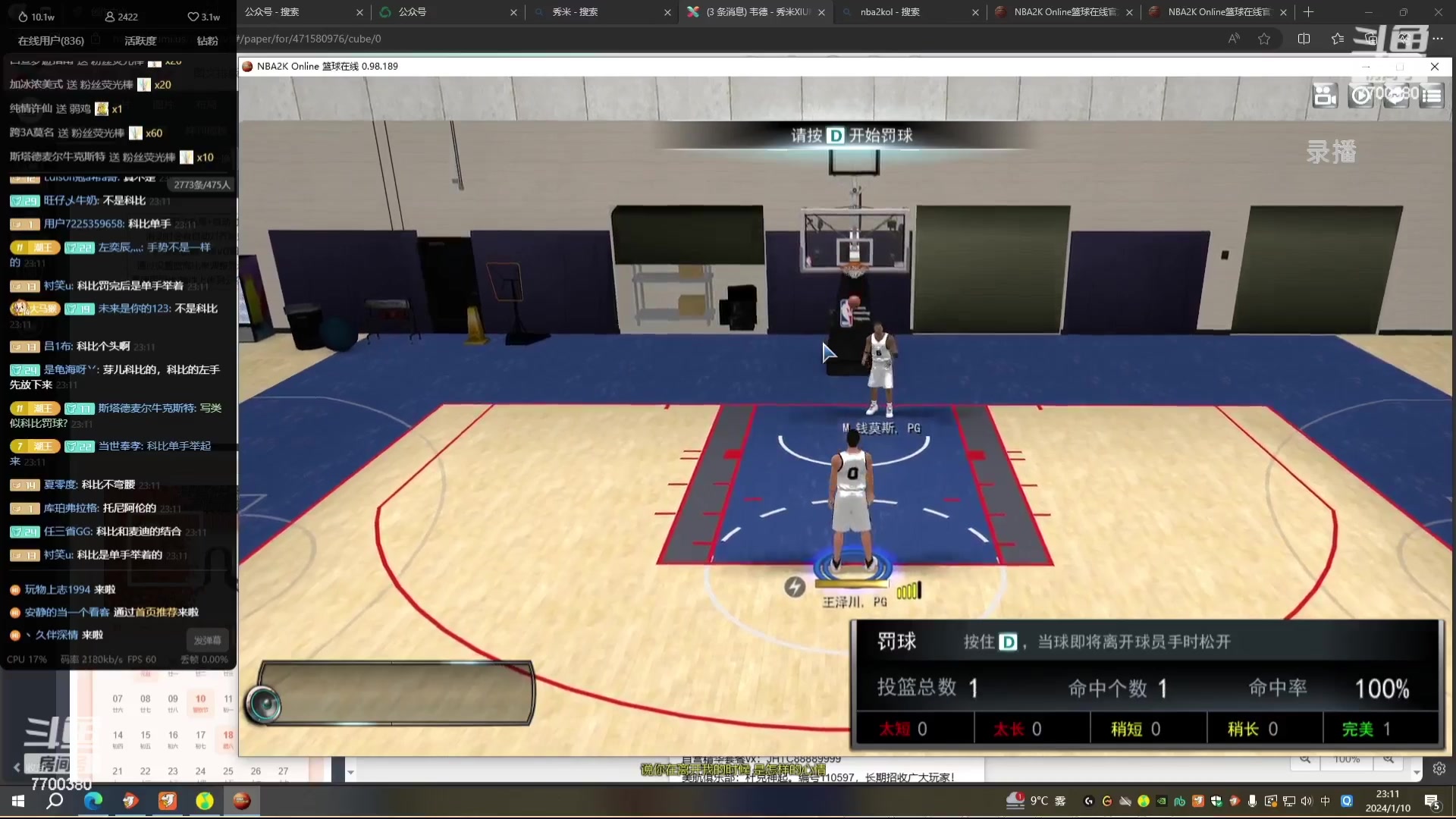The image size is (1456, 819).
Task: Click the scroll down arrow of background page
Action: click(x=1417, y=773)
